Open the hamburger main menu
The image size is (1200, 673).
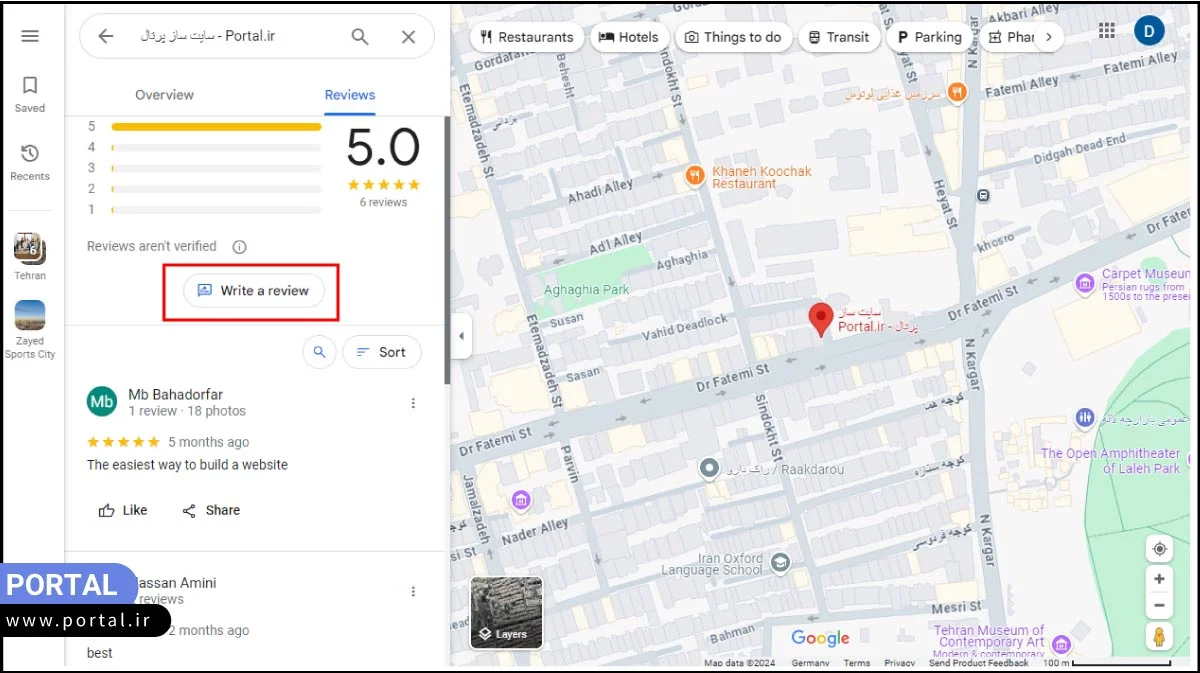(x=30, y=36)
